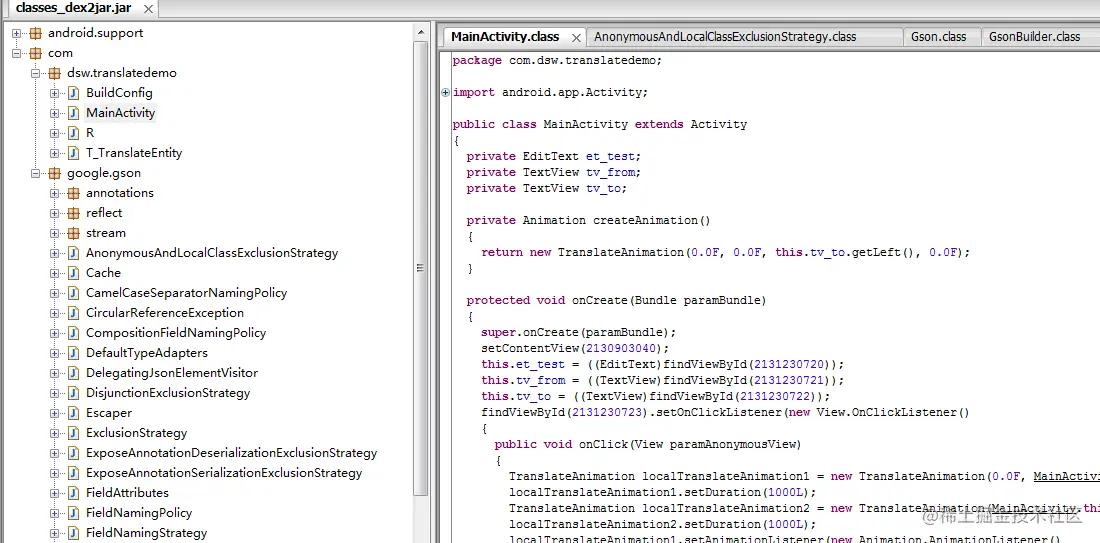The height and width of the screenshot is (543, 1100).
Task: Click the DefaultTypeAdapters class icon
Action: (73, 353)
